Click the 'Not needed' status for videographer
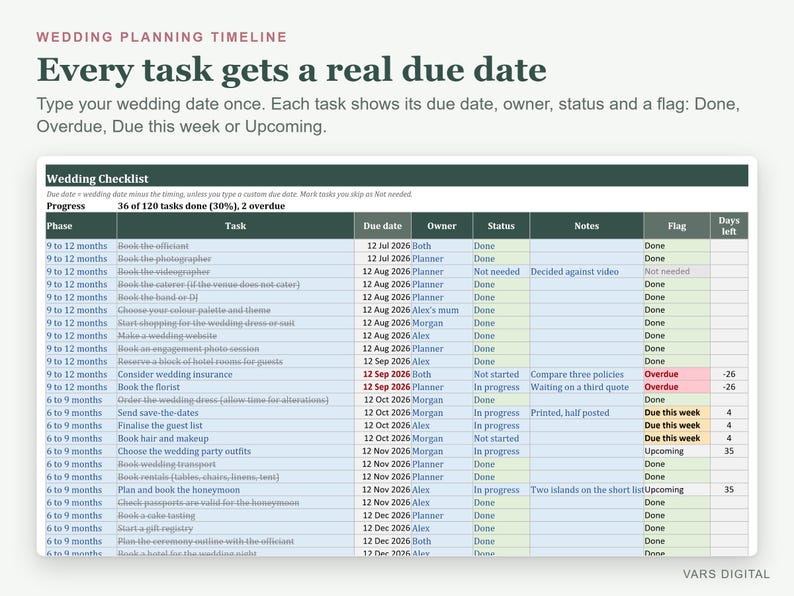Screen dimensions: 794x596 pos(501,271)
